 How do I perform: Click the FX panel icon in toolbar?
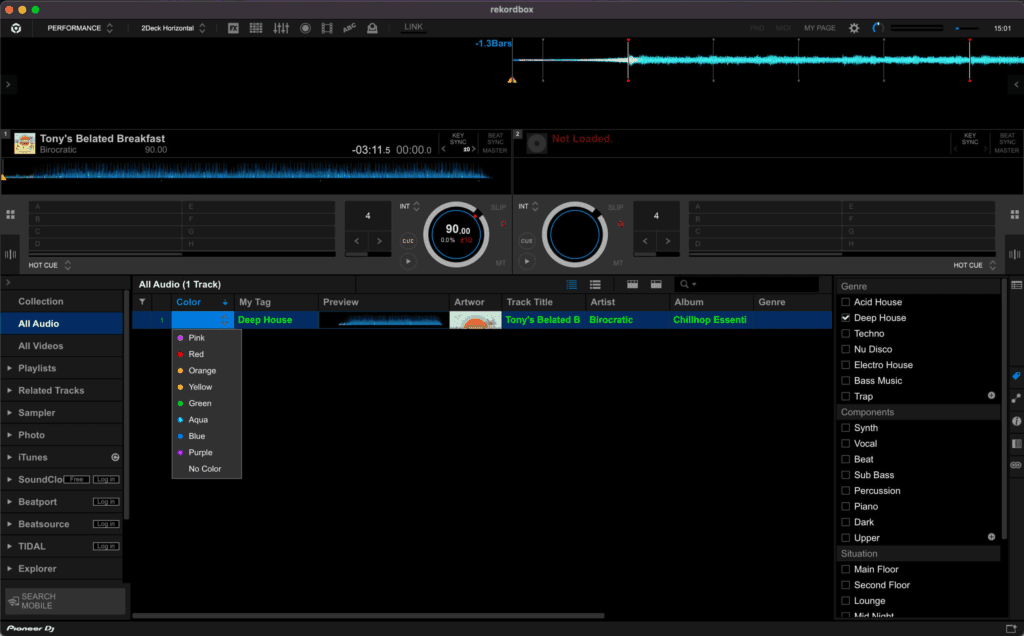click(x=233, y=28)
